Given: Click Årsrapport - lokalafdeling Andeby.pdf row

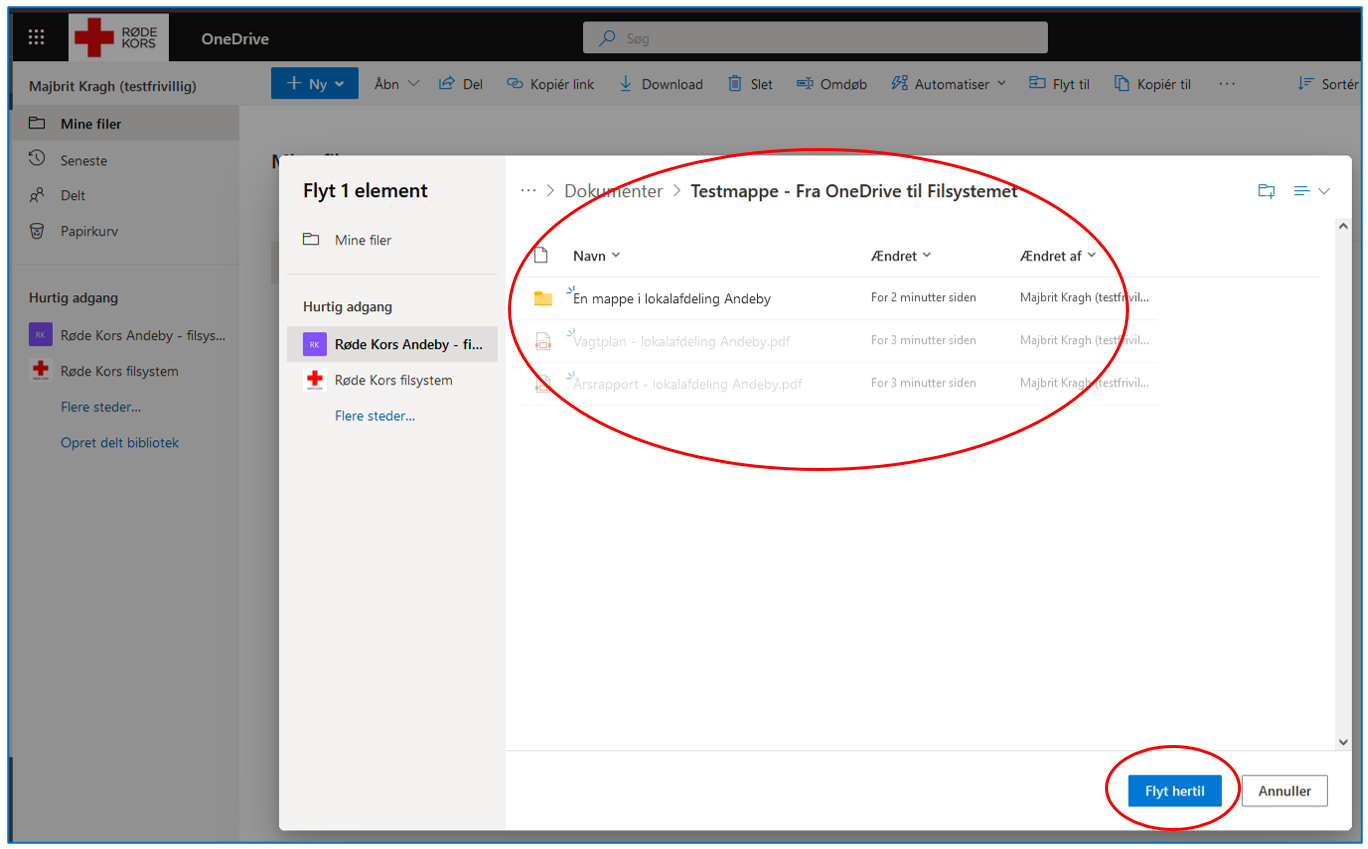Looking at the screenshot, I should (838, 384).
